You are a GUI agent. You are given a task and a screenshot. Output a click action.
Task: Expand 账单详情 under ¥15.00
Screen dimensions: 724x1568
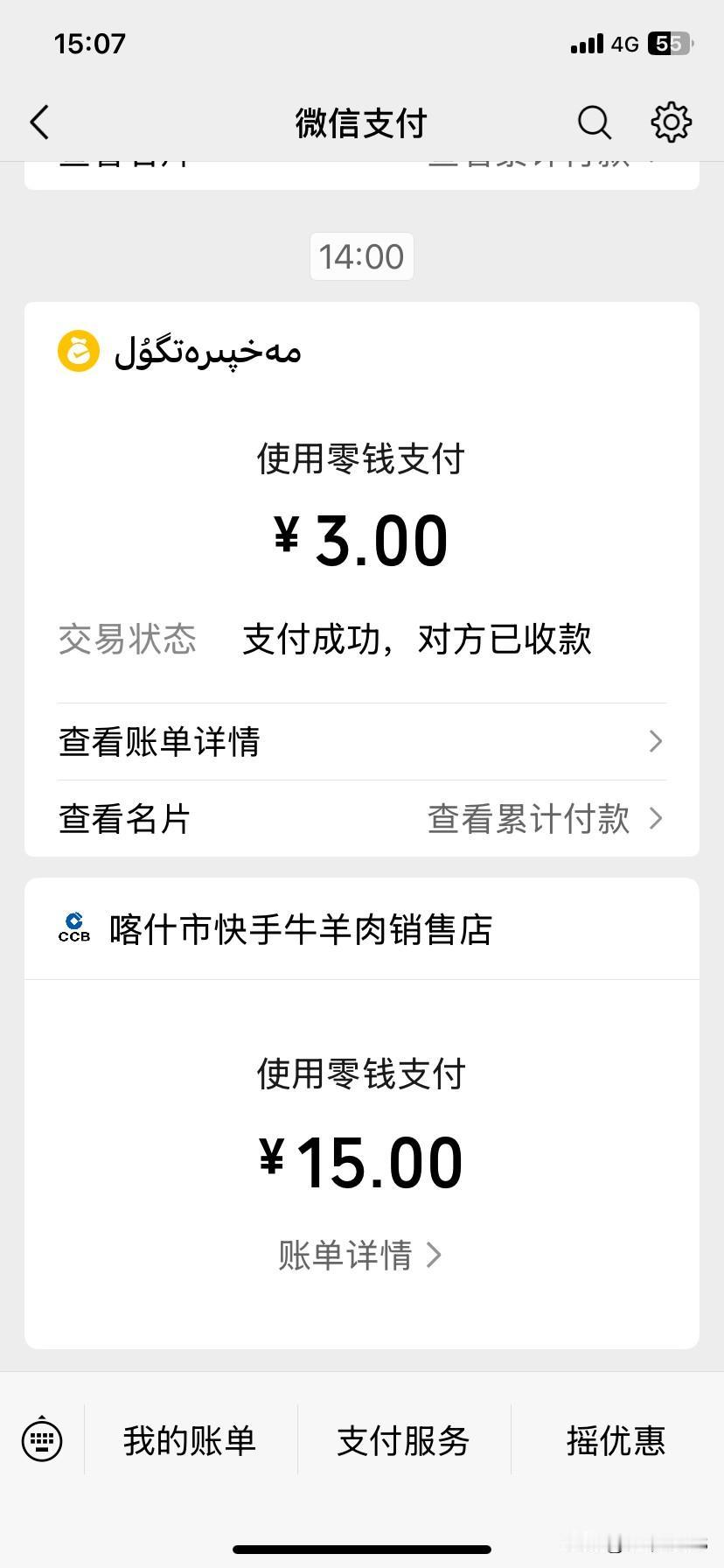point(360,1255)
